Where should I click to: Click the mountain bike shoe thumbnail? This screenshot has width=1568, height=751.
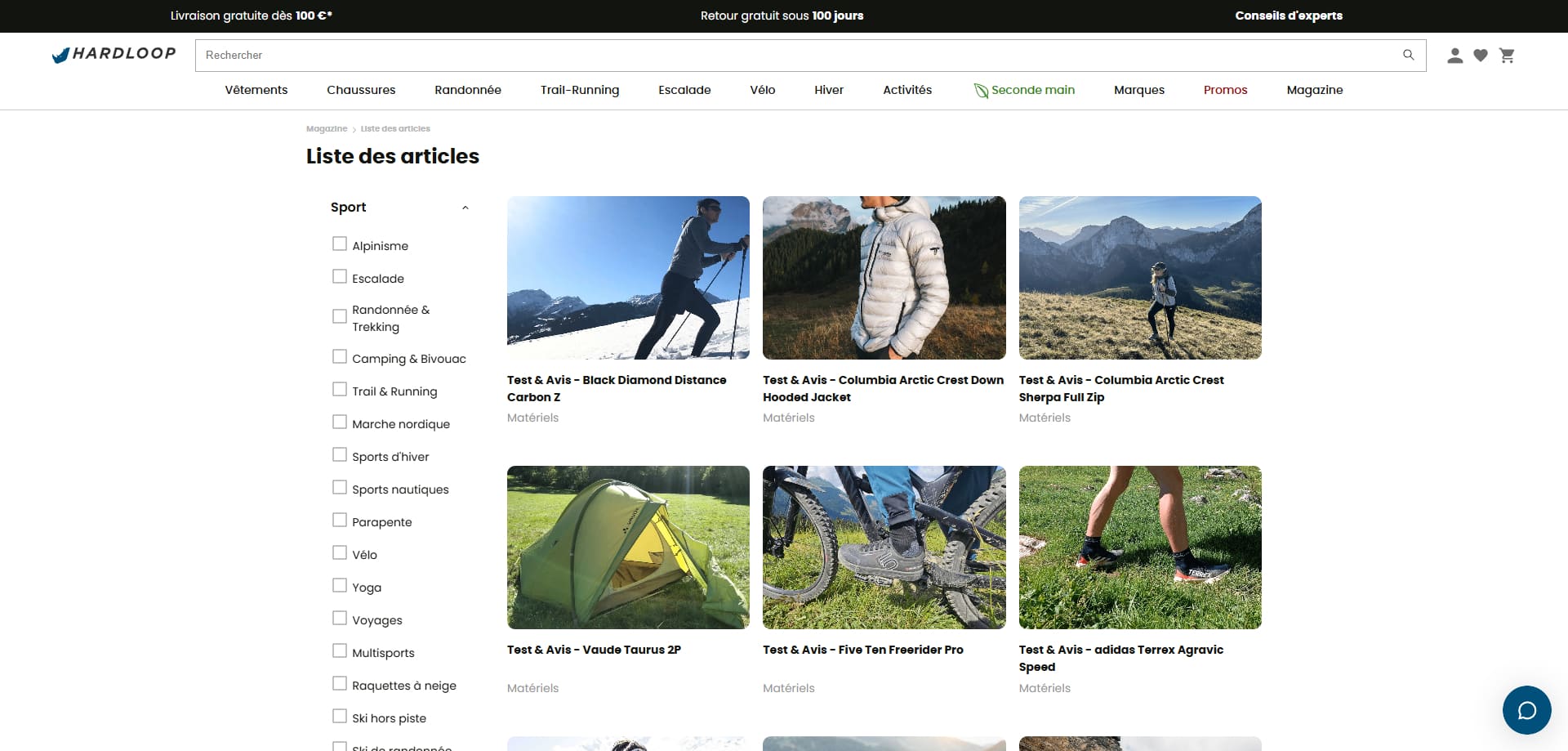tap(884, 548)
